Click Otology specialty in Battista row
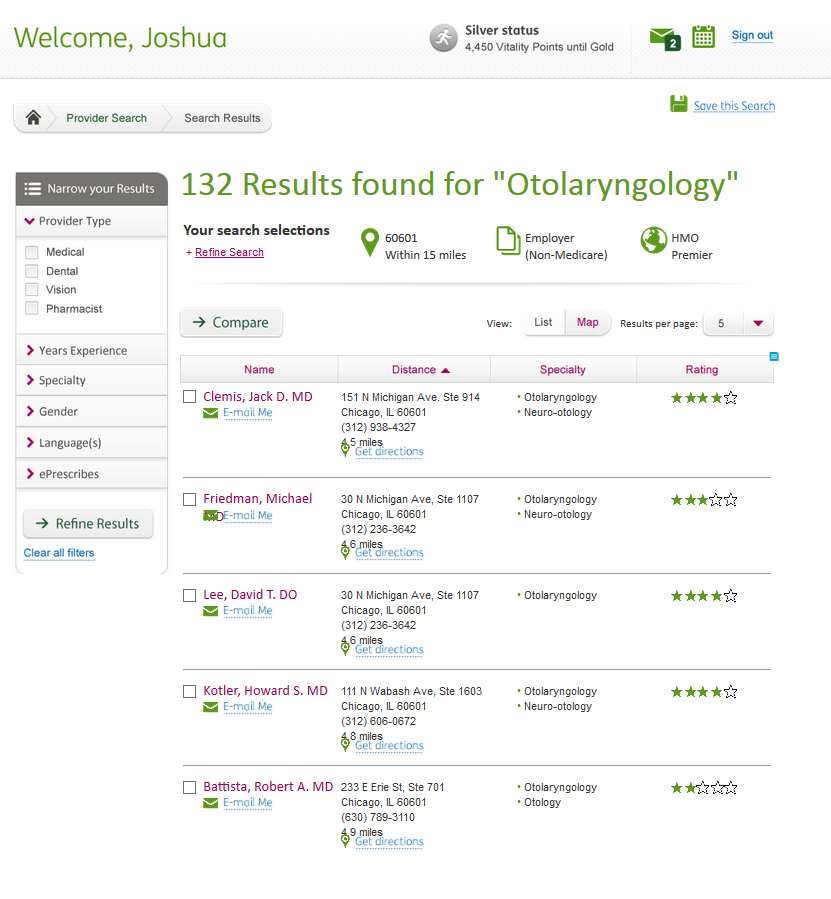The width and height of the screenshot is (831, 899). click(x=542, y=803)
